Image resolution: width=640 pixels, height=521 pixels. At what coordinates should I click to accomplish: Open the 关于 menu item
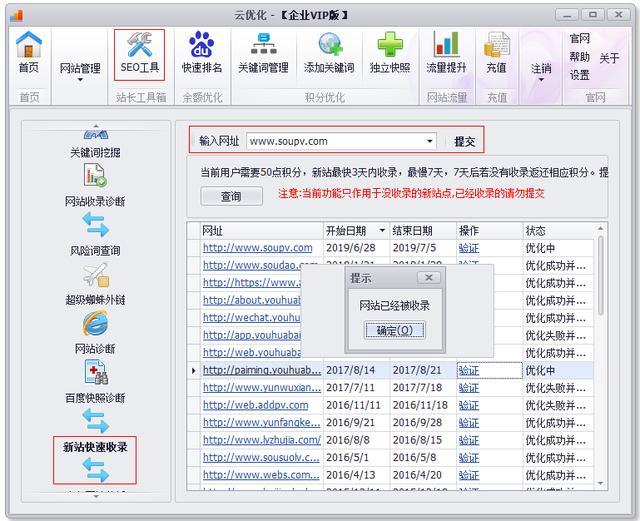pyautogui.click(x=609, y=58)
